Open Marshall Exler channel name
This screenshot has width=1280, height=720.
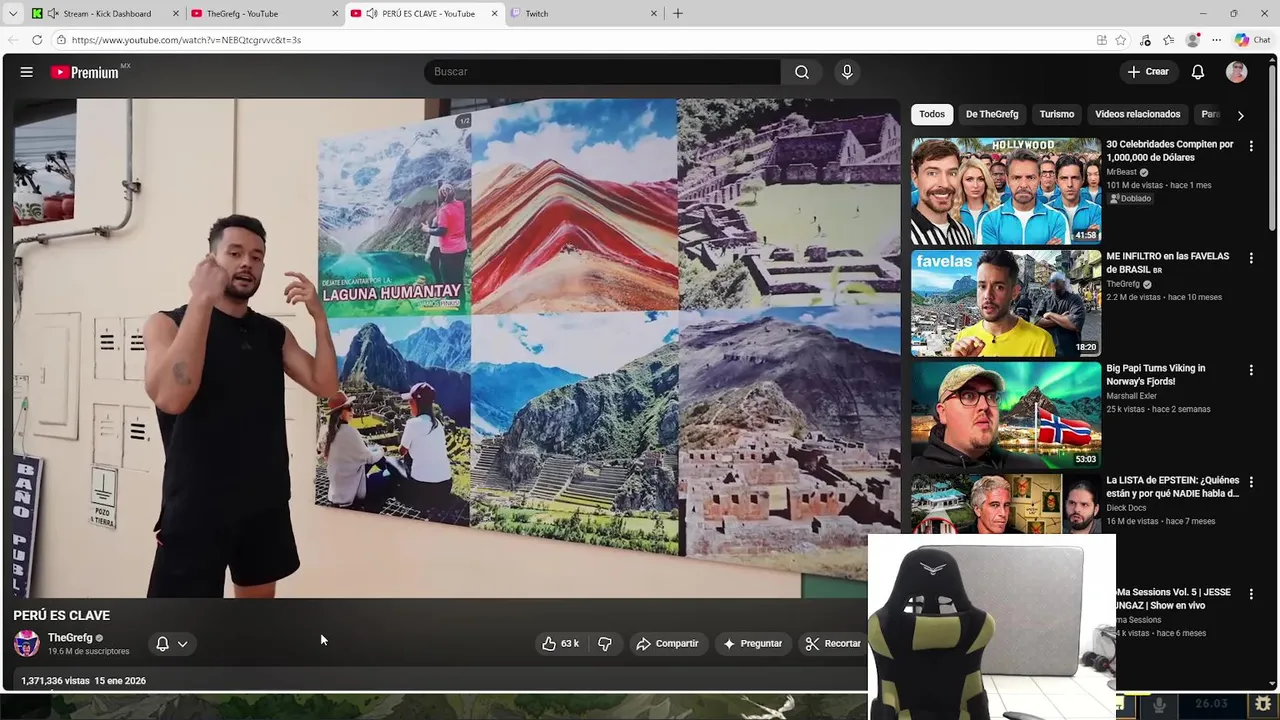tap(1131, 396)
